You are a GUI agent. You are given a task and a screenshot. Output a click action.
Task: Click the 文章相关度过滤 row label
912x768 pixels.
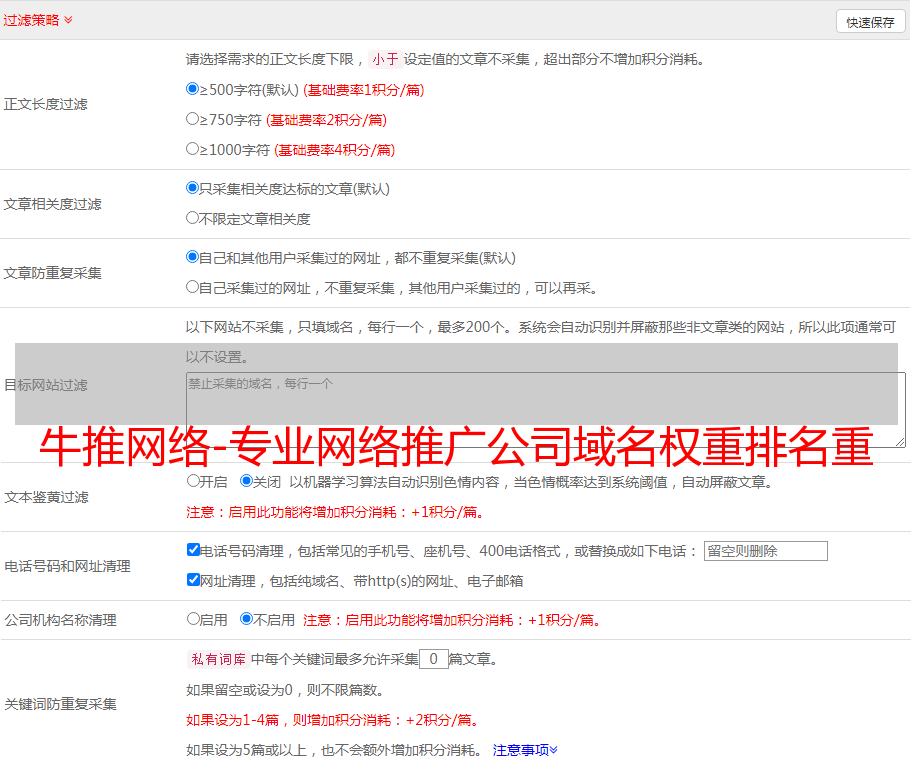click(53, 205)
